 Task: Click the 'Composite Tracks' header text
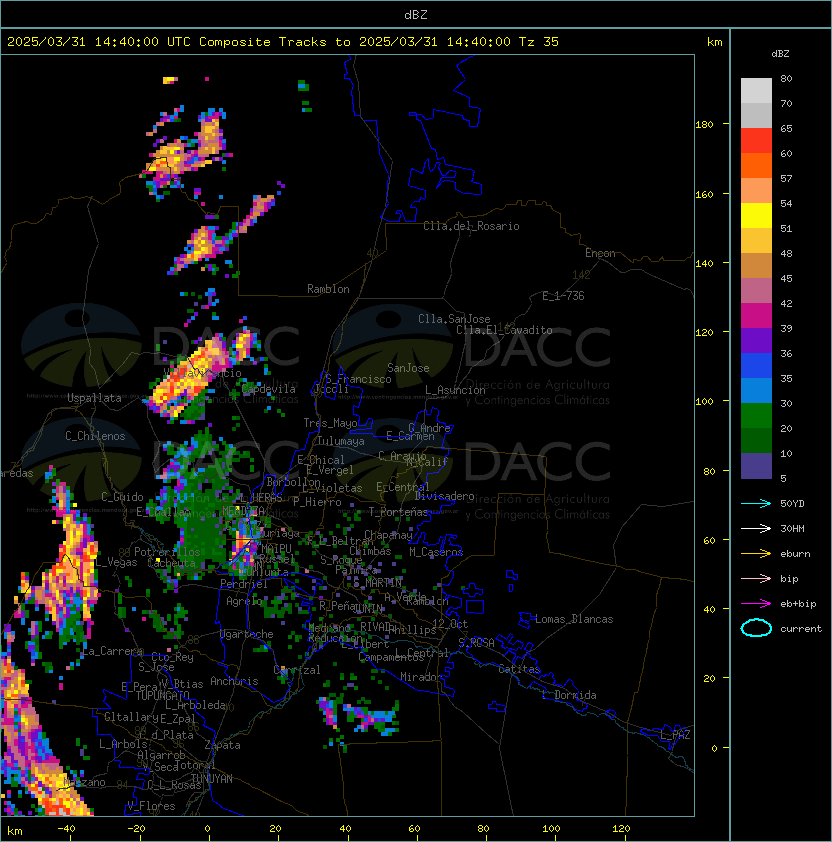pyautogui.click(x=263, y=42)
